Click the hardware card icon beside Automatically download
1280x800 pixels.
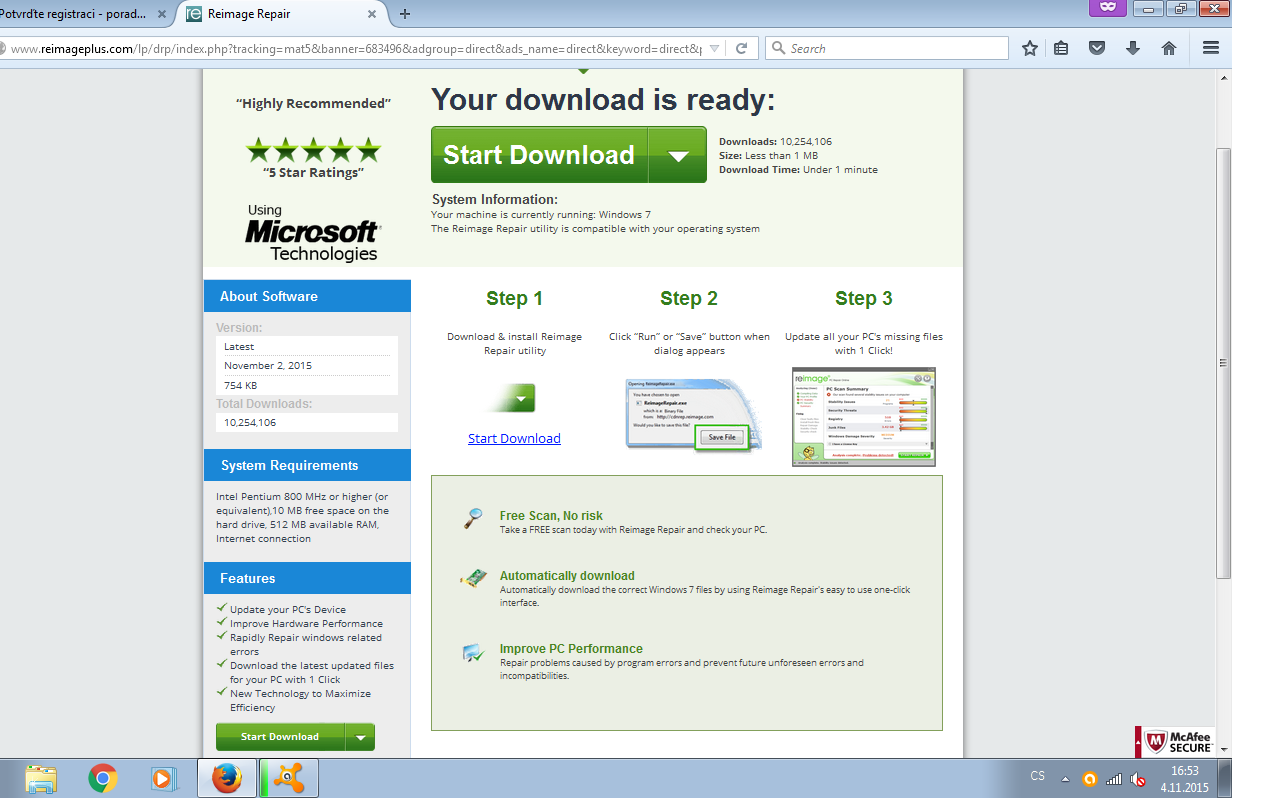(473, 579)
